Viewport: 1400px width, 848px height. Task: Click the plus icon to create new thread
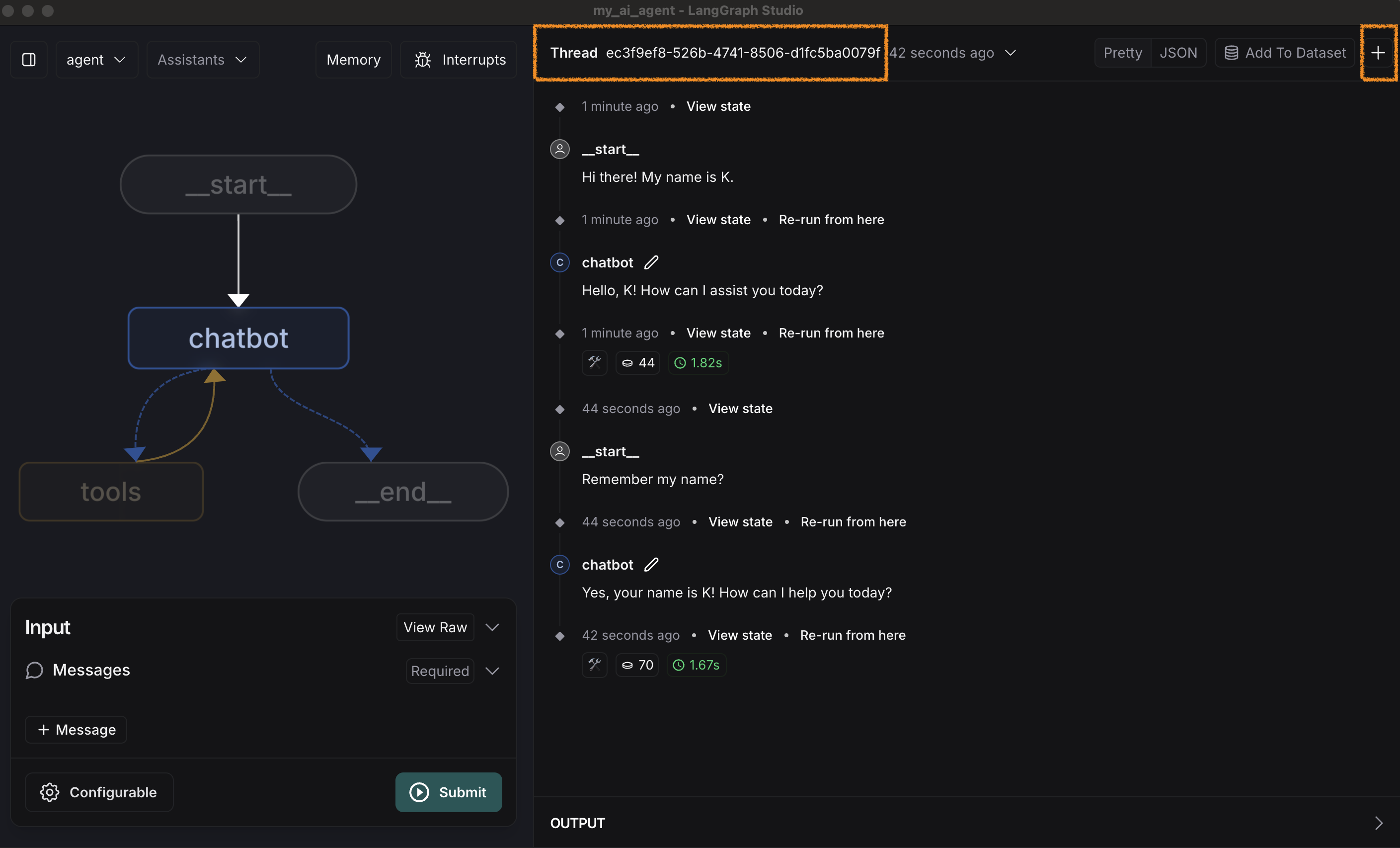(x=1378, y=53)
